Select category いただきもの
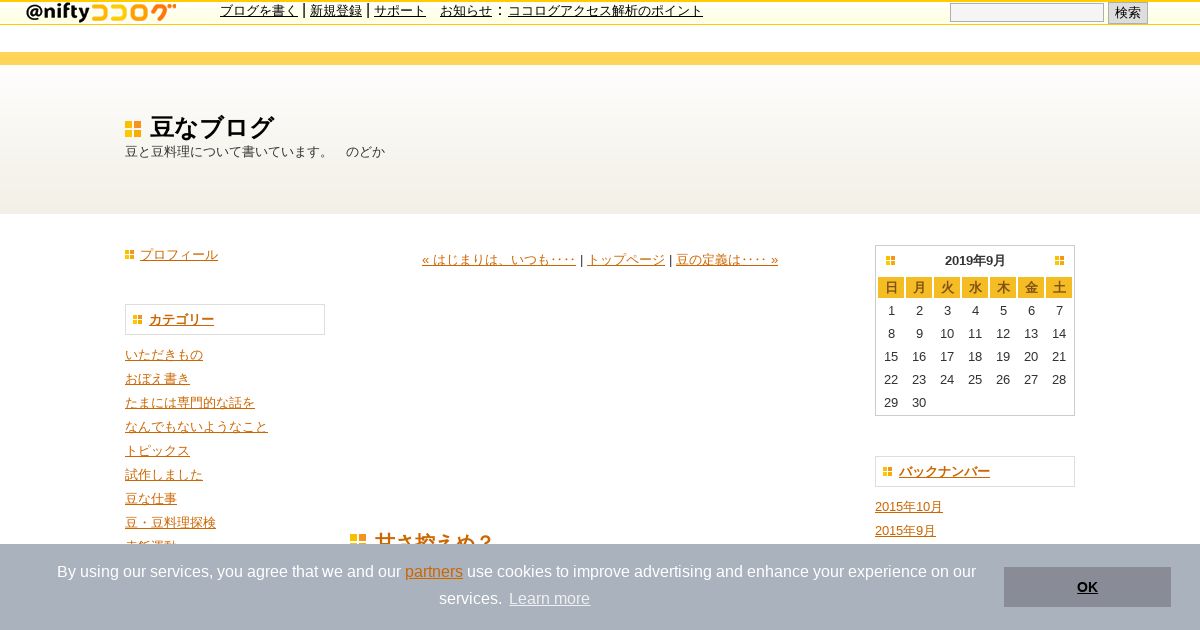This screenshot has width=1200, height=630. pyautogui.click(x=164, y=355)
